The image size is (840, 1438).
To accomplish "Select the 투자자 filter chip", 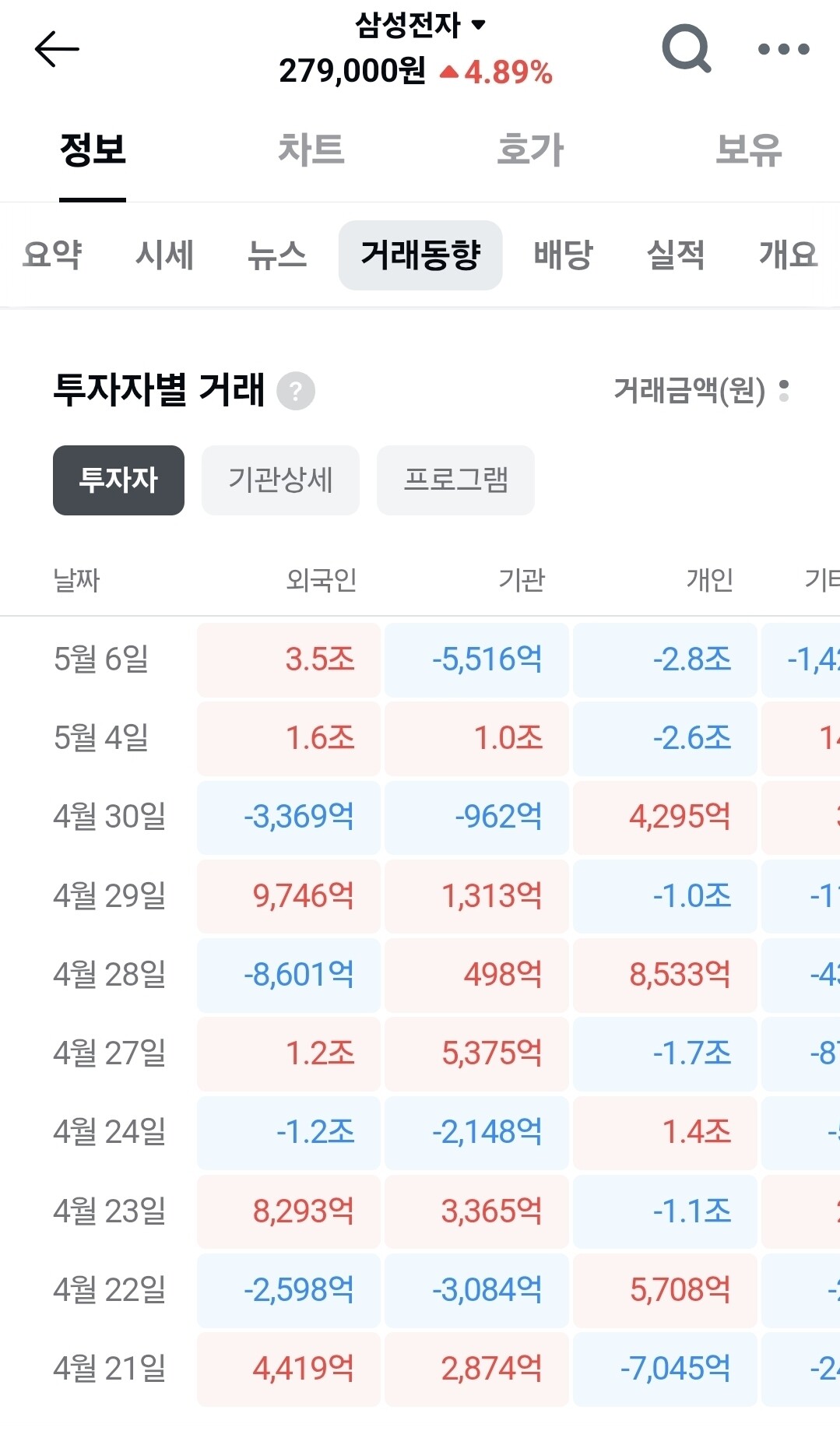I will coord(118,480).
